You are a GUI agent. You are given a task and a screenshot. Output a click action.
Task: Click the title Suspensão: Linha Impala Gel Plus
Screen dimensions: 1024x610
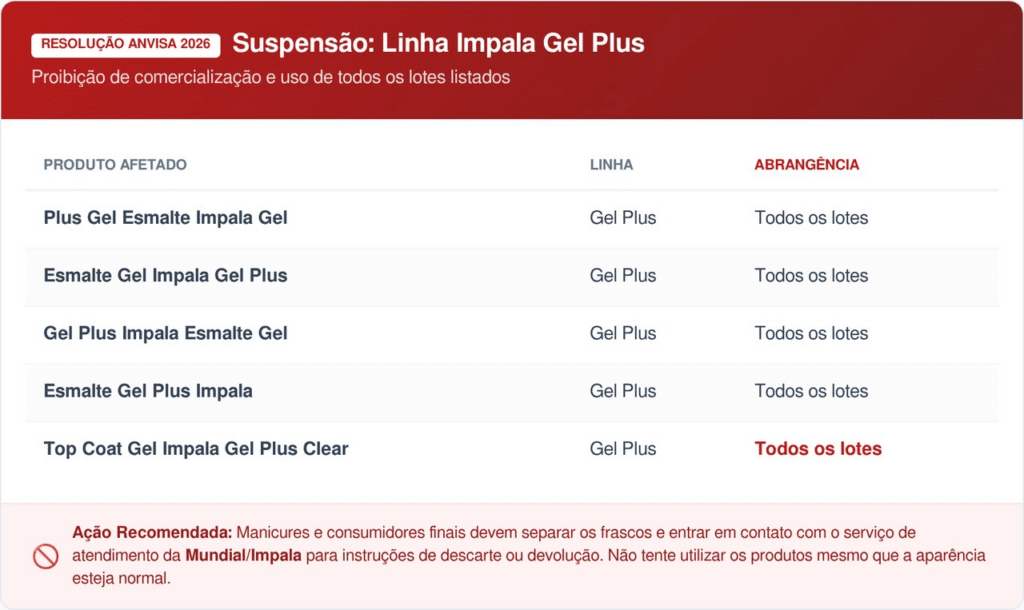pyautogui.click(x=438, y=44)
